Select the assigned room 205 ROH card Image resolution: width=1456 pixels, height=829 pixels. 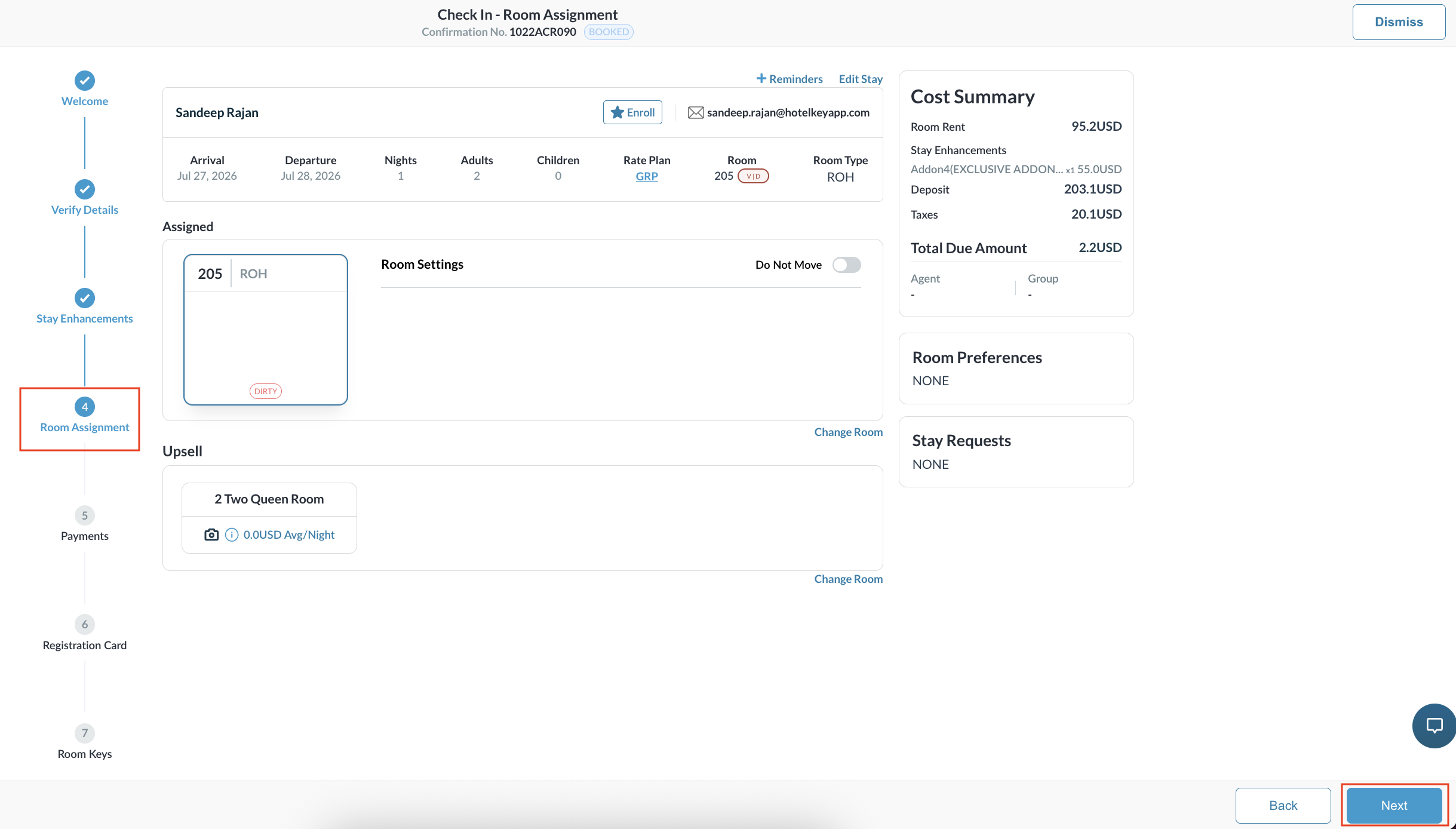click(266, 330)
